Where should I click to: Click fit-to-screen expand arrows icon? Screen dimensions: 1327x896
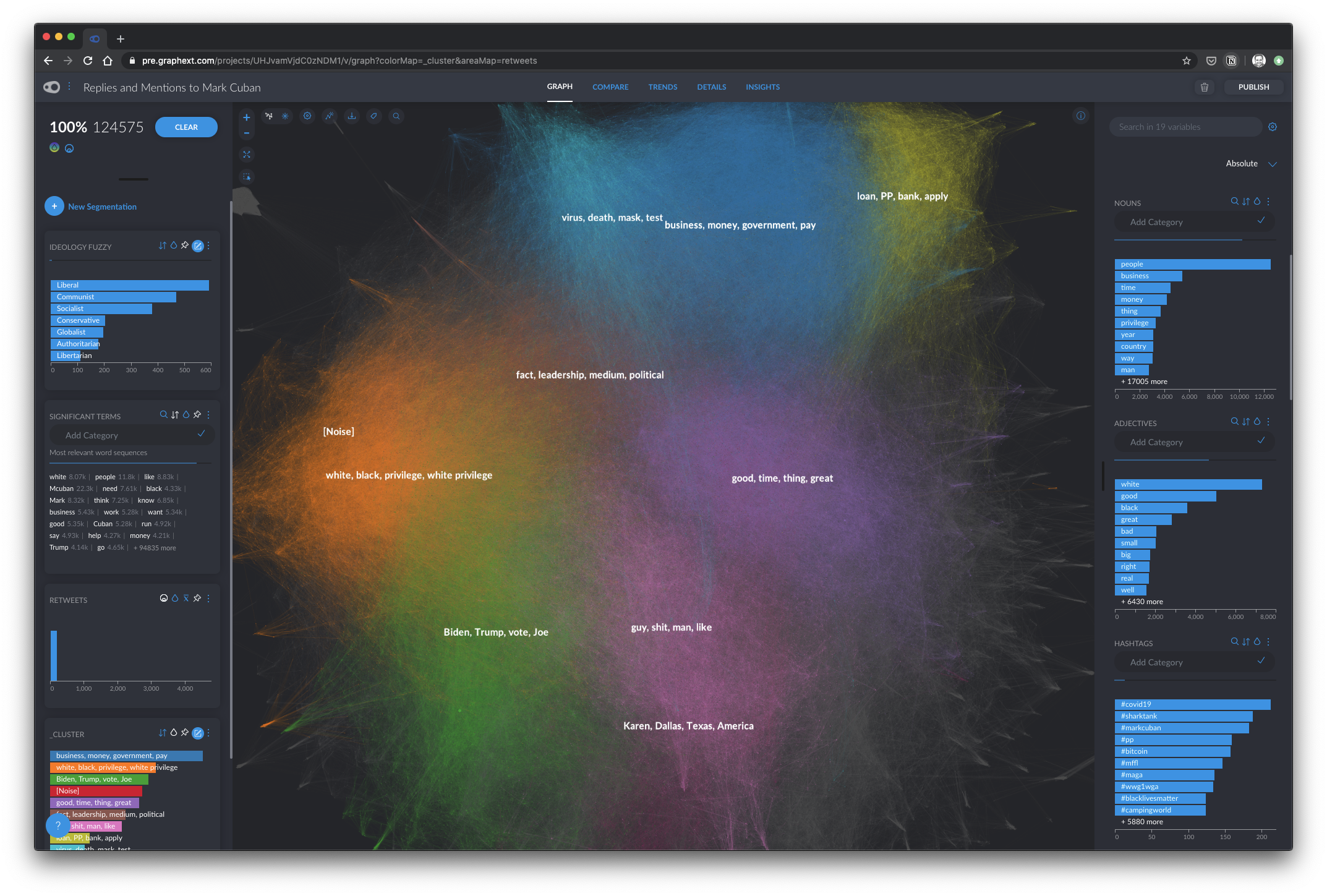point(247,155)
